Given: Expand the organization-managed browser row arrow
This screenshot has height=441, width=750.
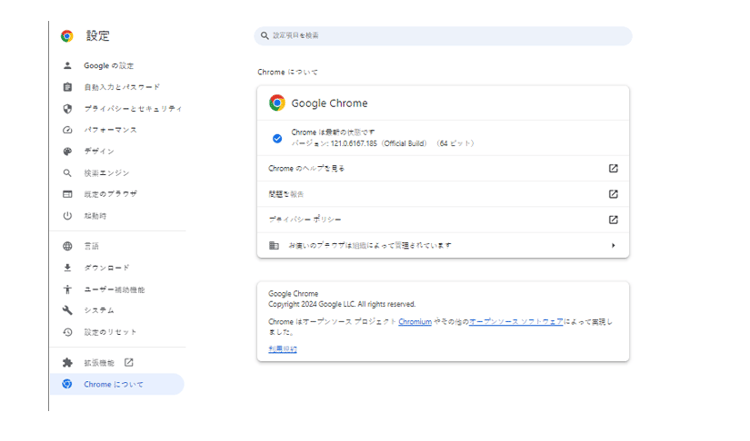Looking at the screenshot, I should coord(613,245).
